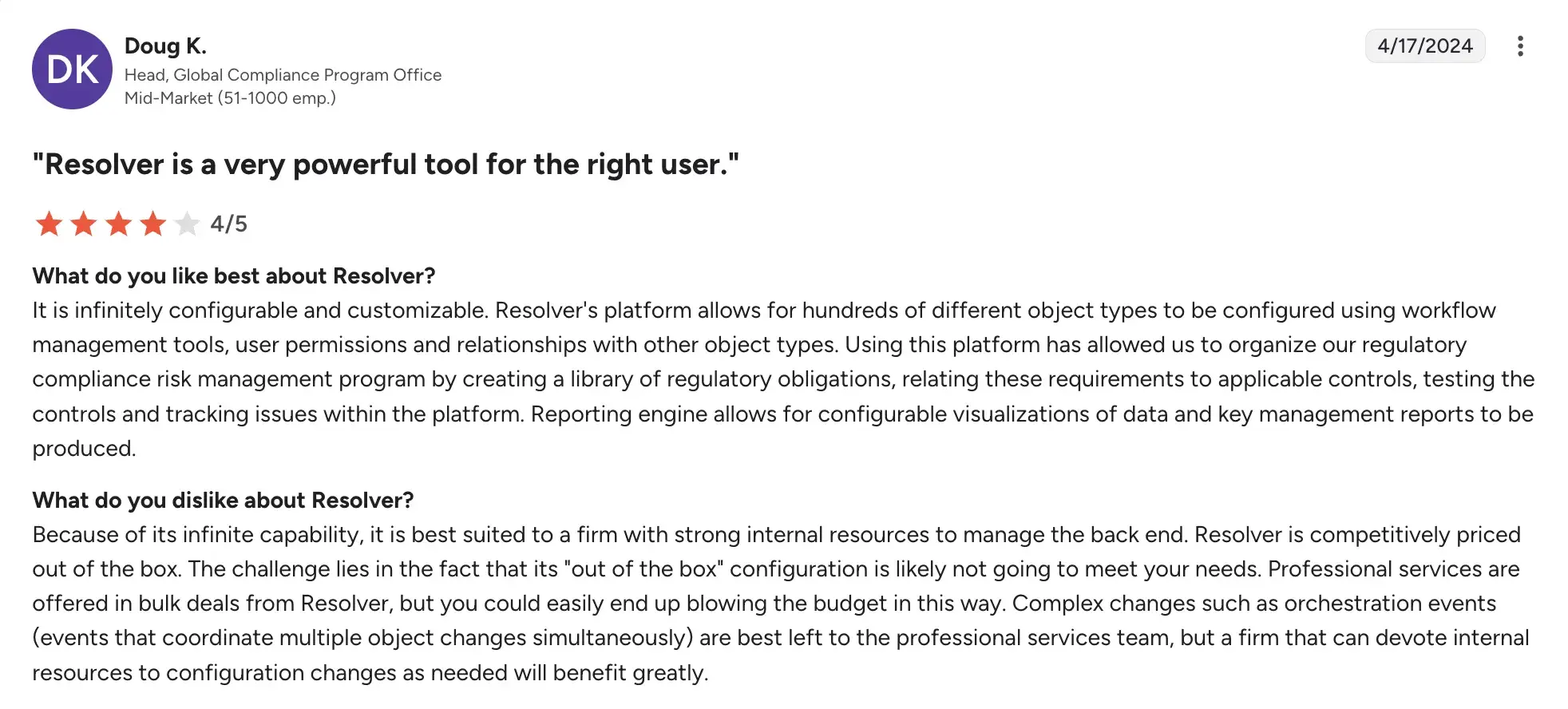Select the Mid-Market segment label
The height and width of the screenshot is (709, 1568).
pos(230,97)
